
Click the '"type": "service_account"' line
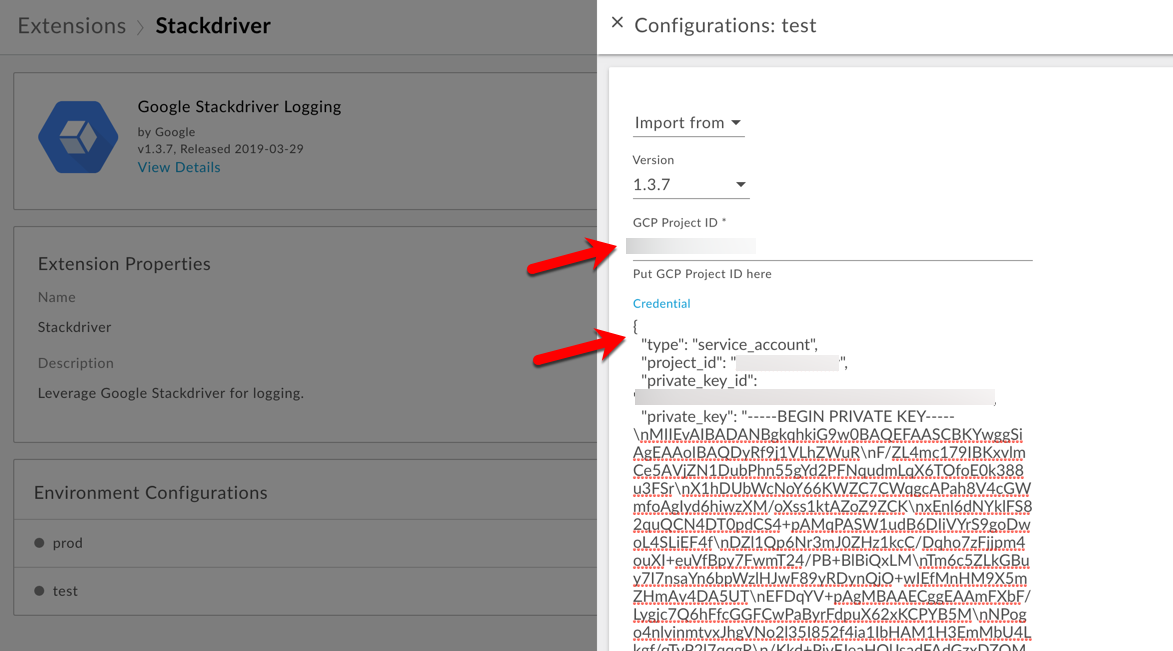click(x=729, y=344)
